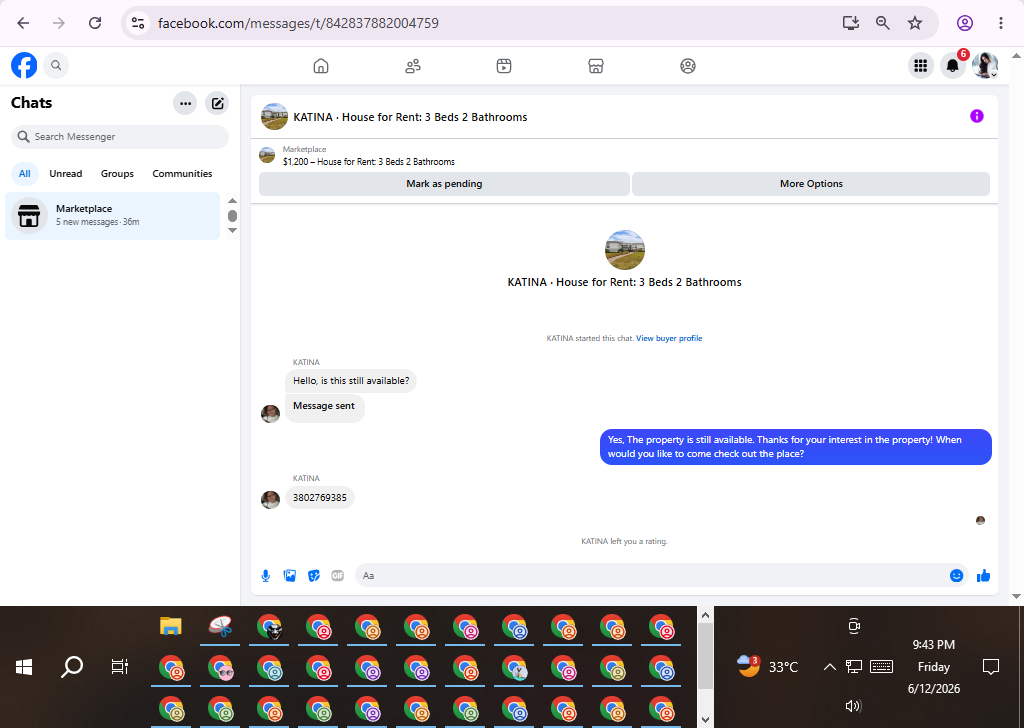Open the Friends icon in top nav
1024x728 pixels.
click(x=413, y=66)
